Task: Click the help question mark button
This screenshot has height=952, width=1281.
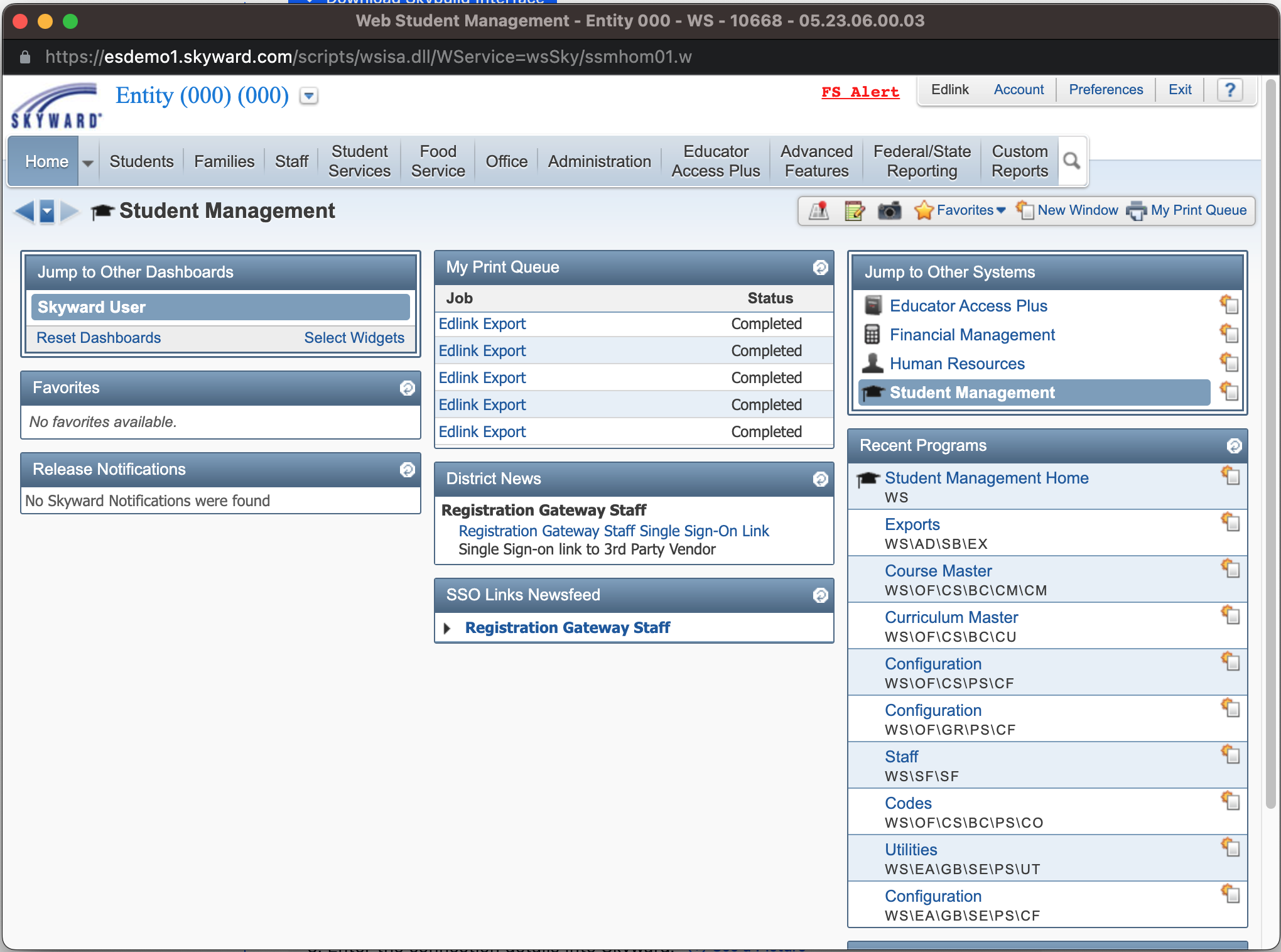Action: point(1230,90)
